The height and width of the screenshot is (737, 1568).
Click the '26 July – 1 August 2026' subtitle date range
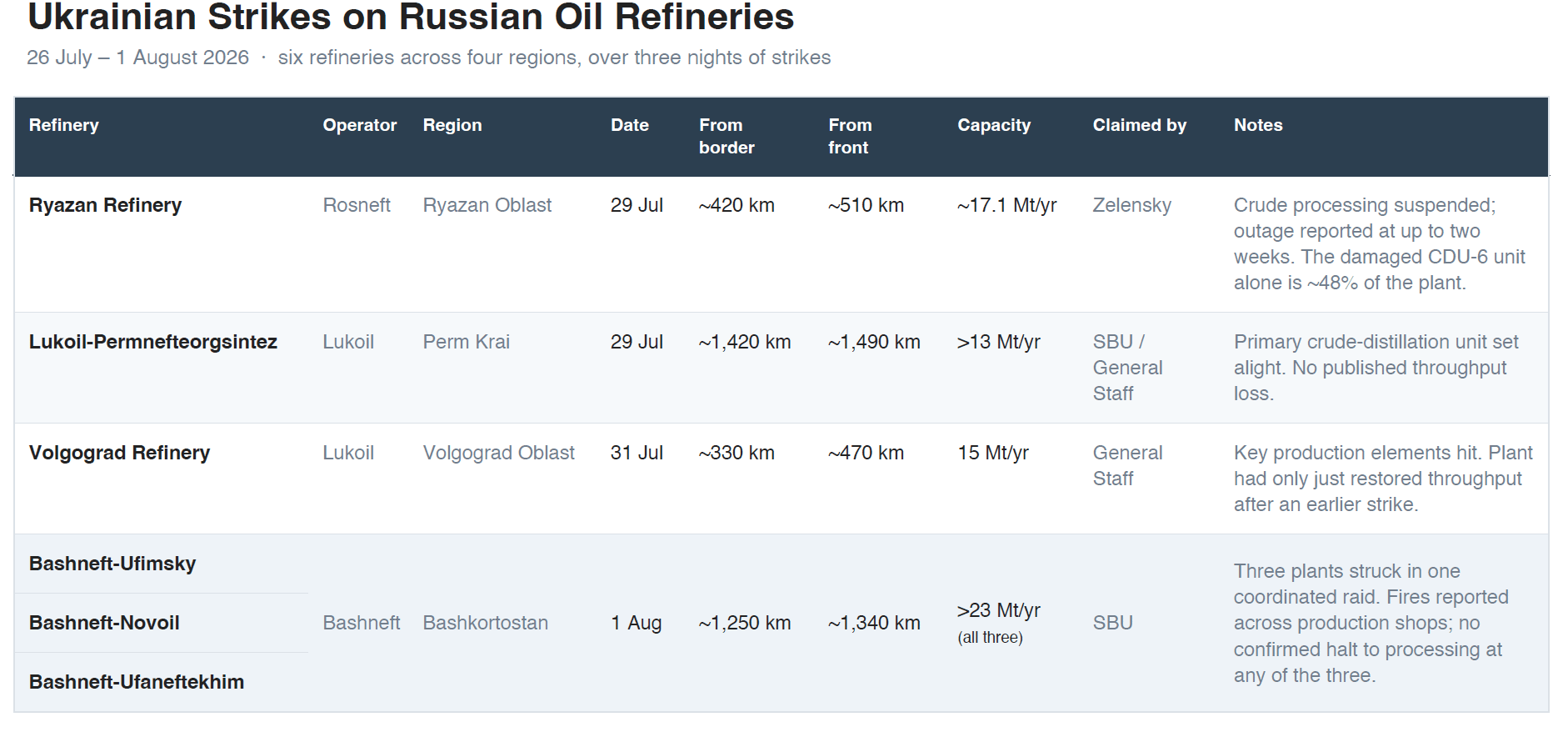tap(137, 58)
